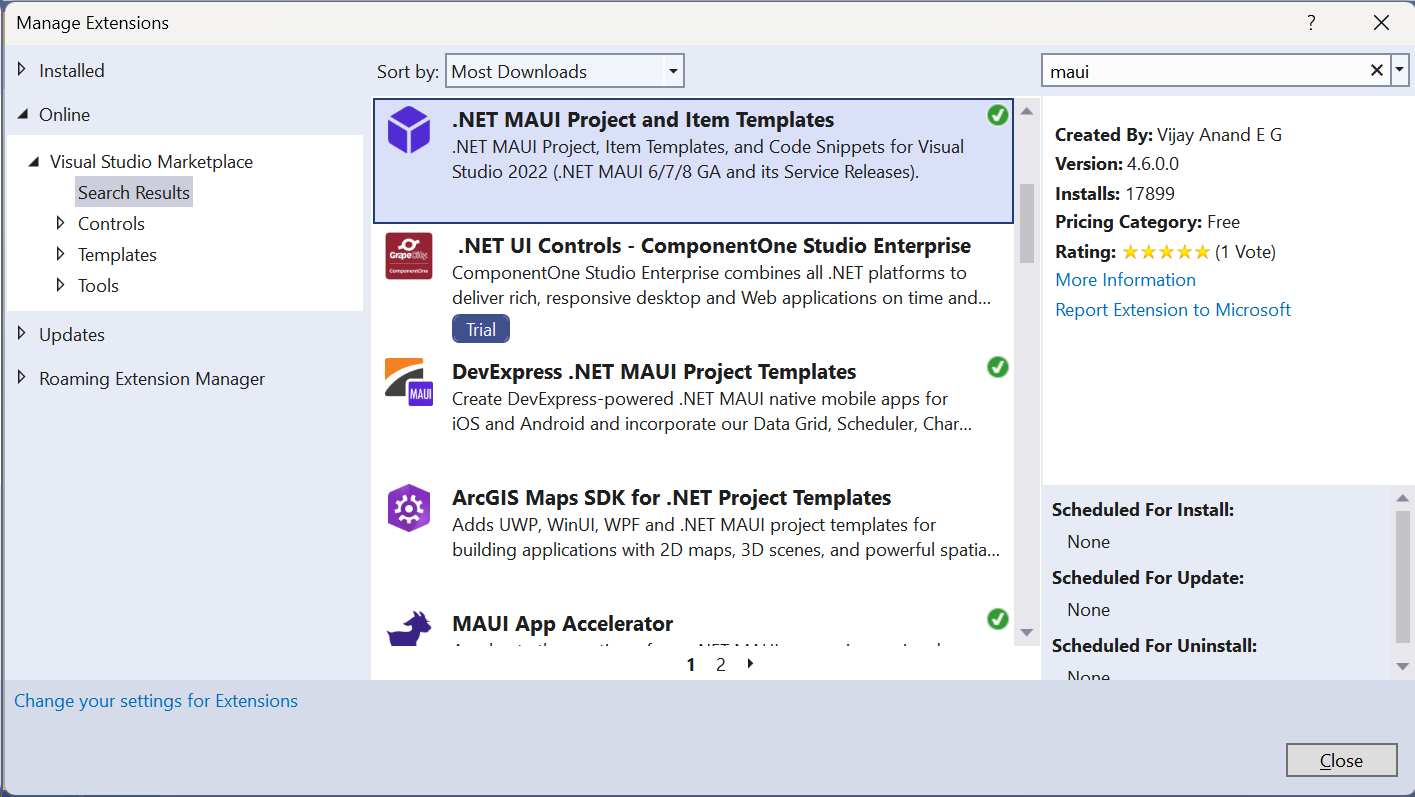The image size is (1415, 797).
Task: Open the search history dropdown arrow
Action: pos(1400,71)
